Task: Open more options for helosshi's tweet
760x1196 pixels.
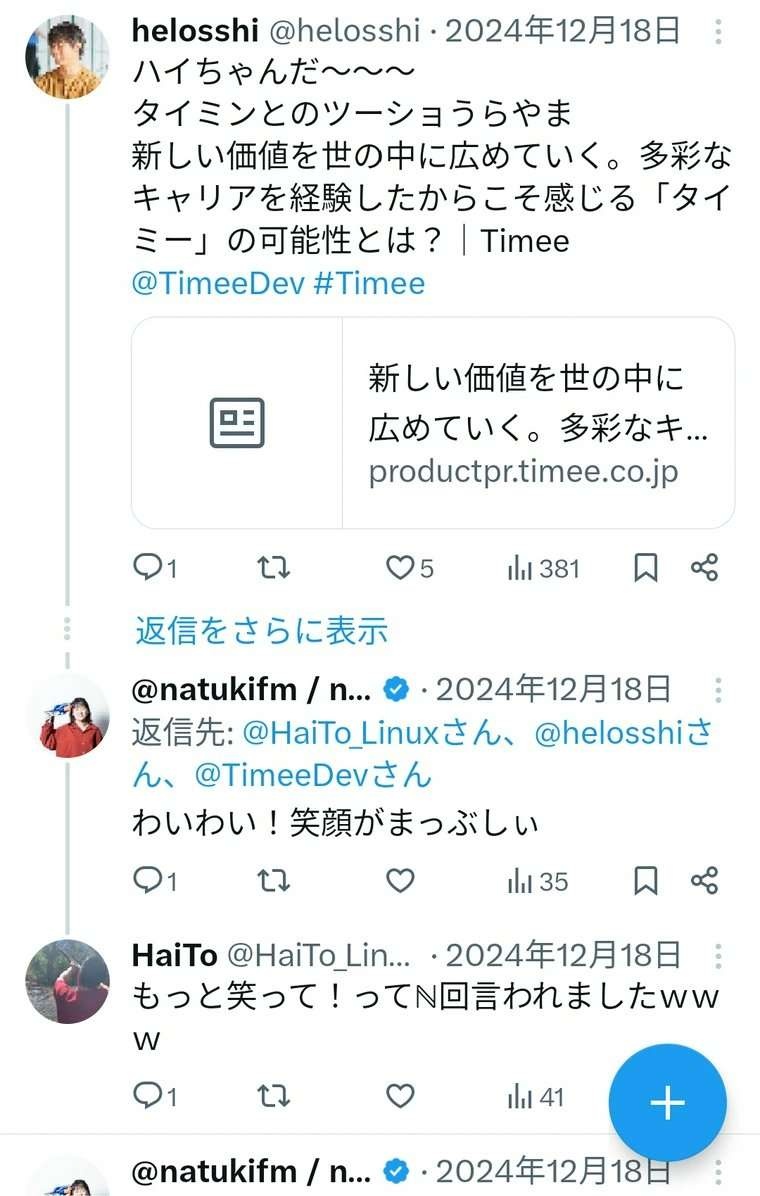Action: point(718,32)
